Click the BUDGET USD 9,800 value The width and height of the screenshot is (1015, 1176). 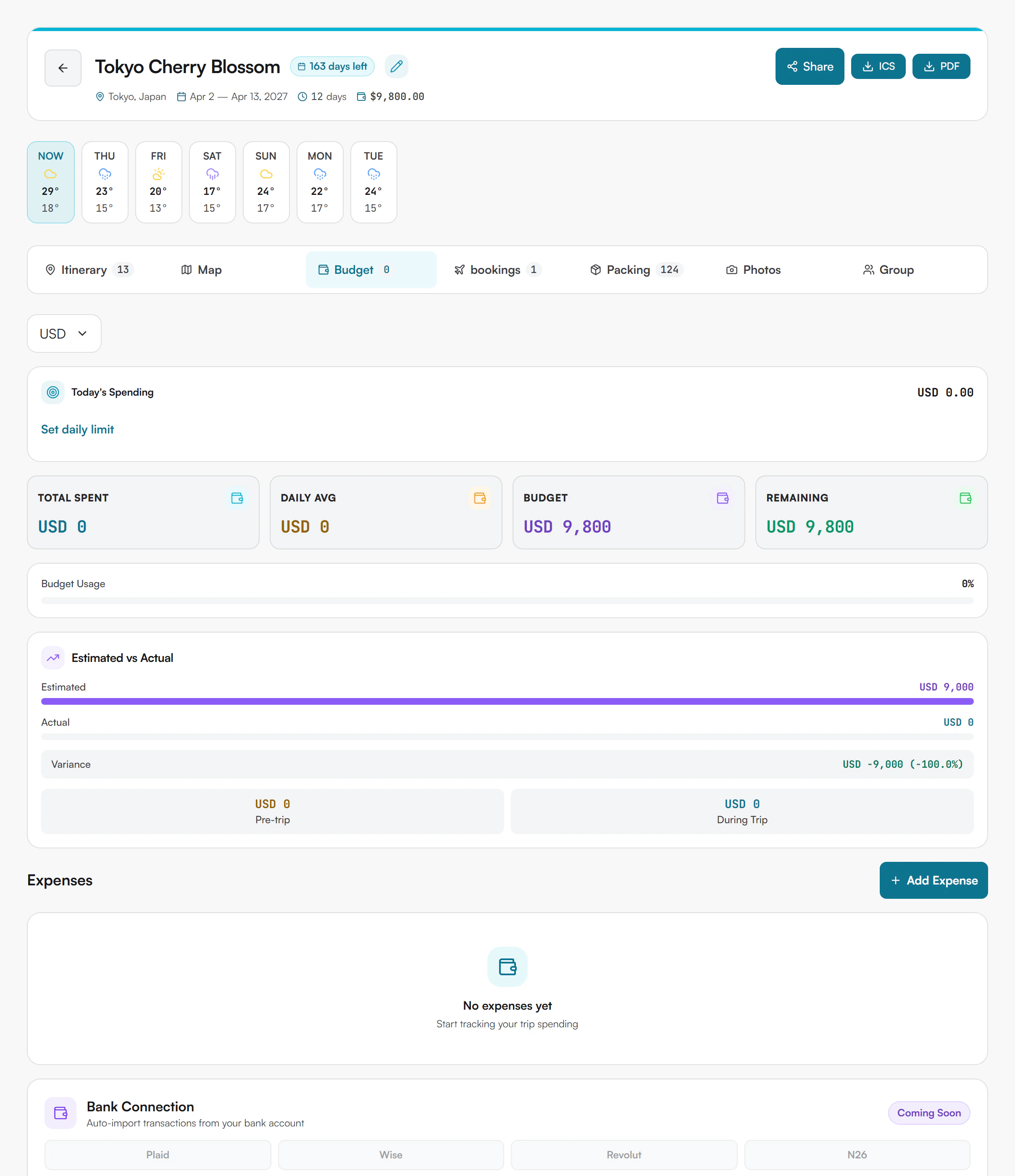point(567,527)
